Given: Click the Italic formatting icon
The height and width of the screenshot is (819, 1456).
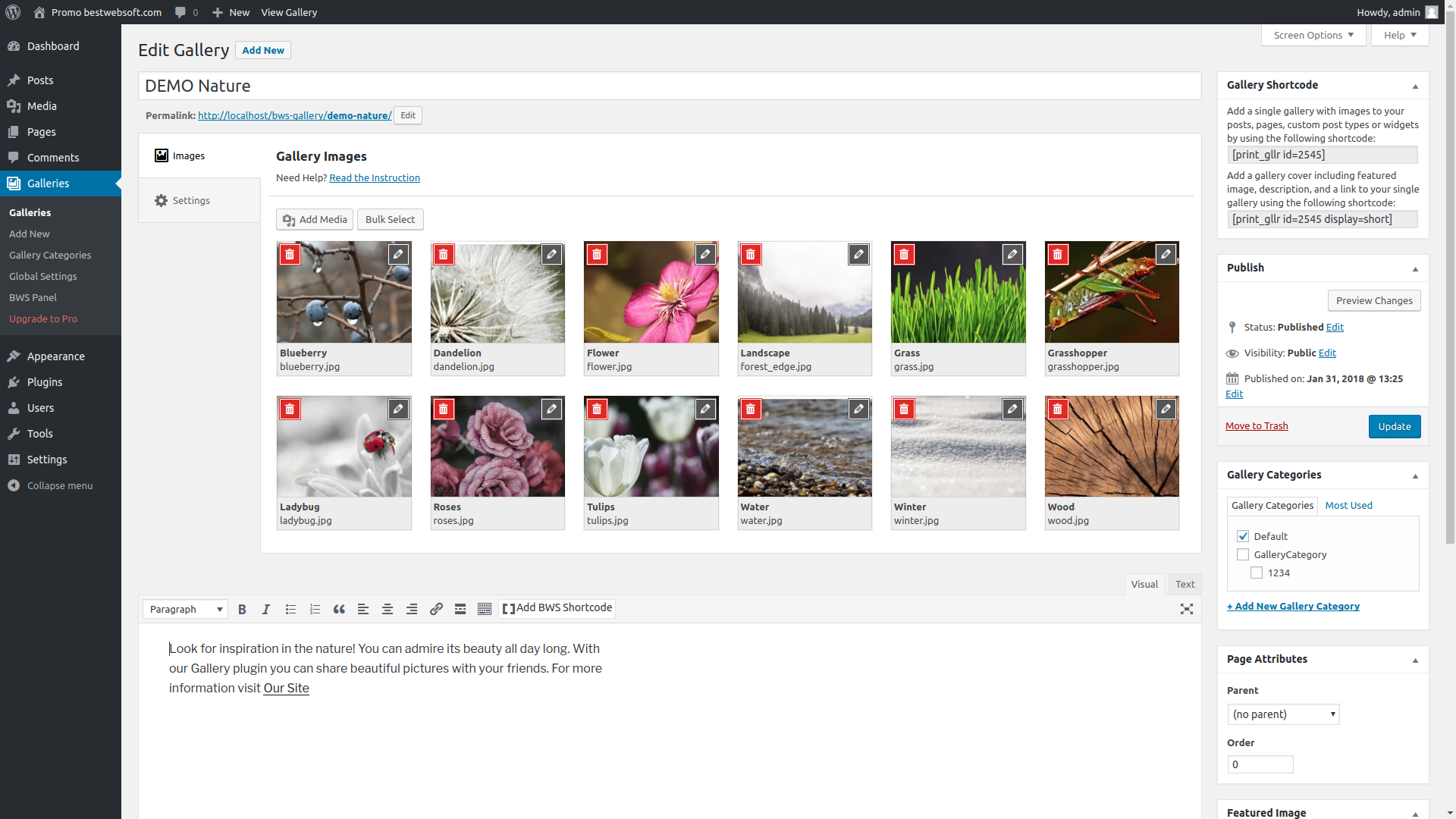Looking at the screenshot, I should pyautogui.click(x=265, y=609).
